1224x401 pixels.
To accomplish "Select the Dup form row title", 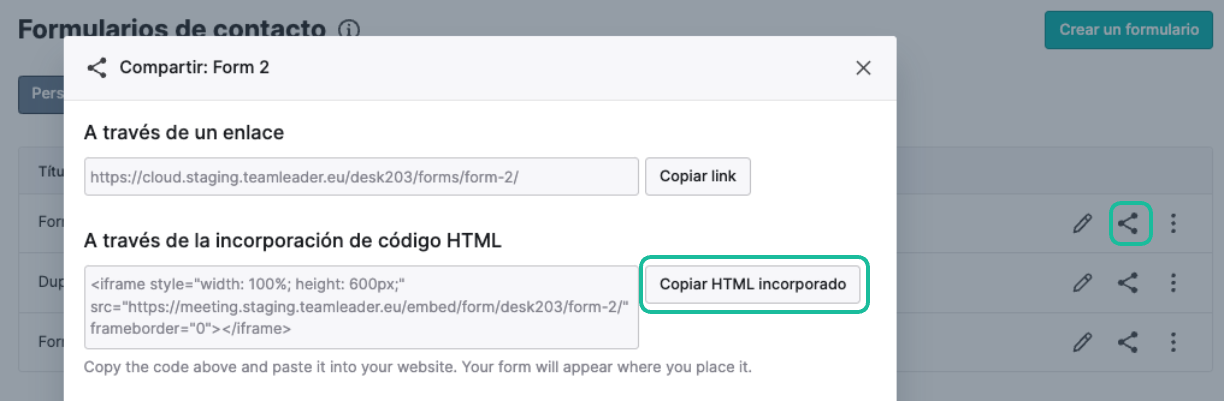I will pos(50,283).
